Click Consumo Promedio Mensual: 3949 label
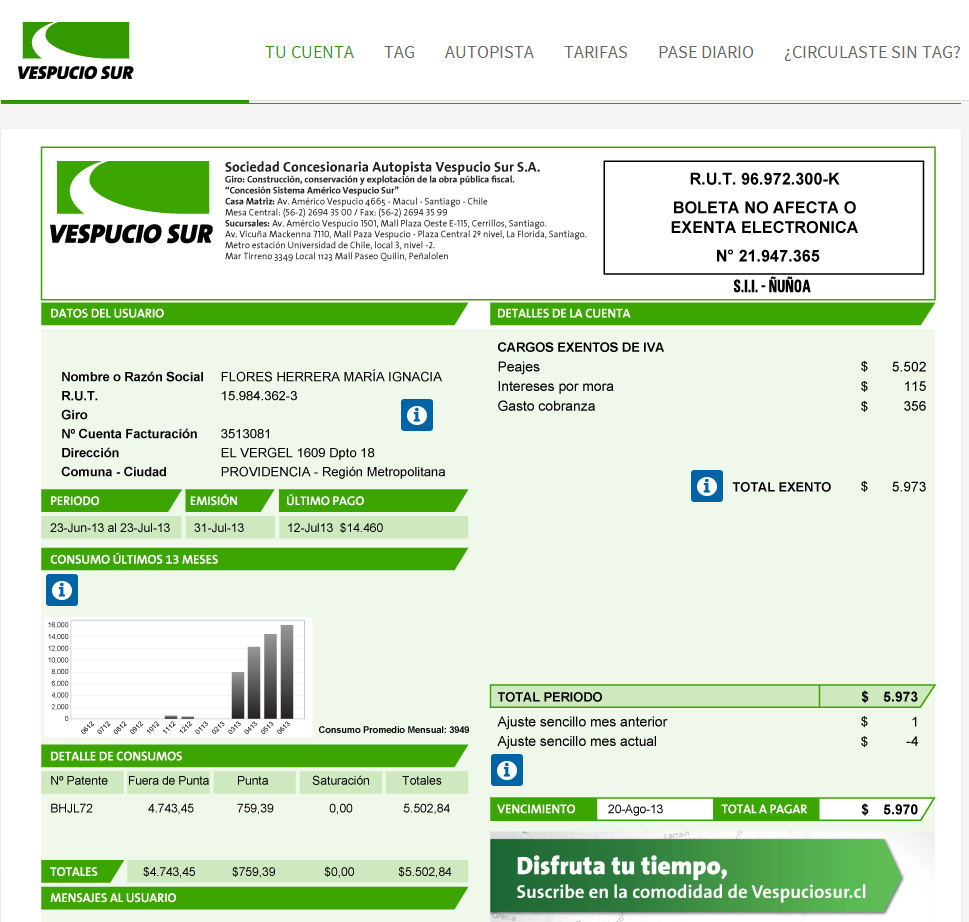969x922 pixels. [x=394, y=730]
